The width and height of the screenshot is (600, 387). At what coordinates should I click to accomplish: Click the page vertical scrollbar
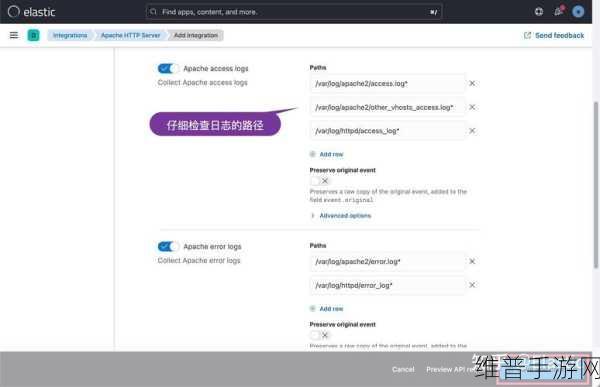point(596,185)
